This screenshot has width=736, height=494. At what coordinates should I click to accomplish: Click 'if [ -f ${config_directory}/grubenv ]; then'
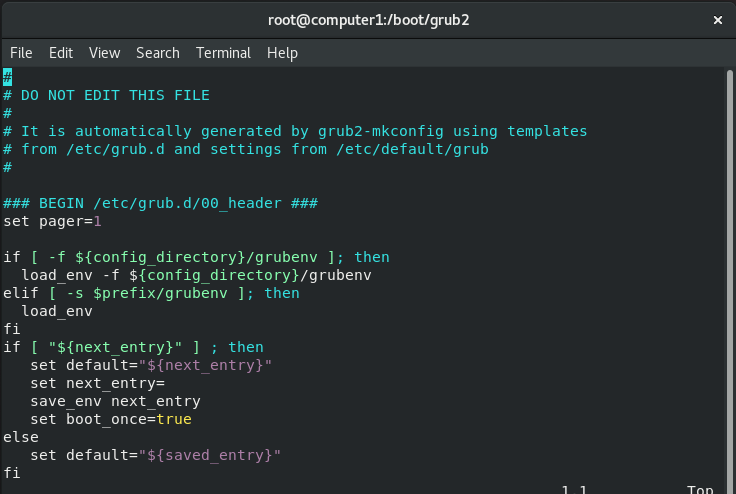[x=196, y=257]
